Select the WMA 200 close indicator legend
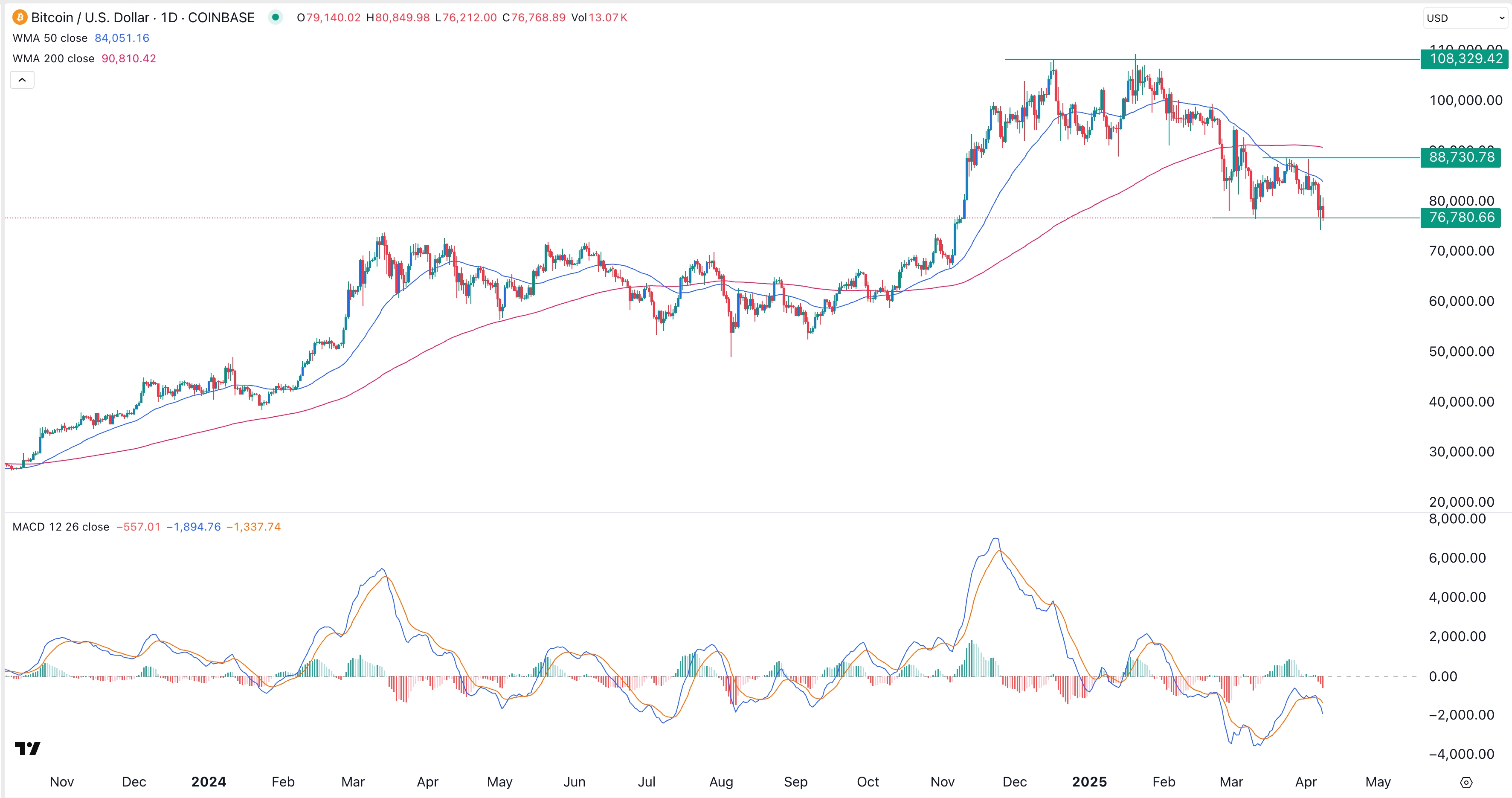 pyautogui.click(x=53, y=59)
